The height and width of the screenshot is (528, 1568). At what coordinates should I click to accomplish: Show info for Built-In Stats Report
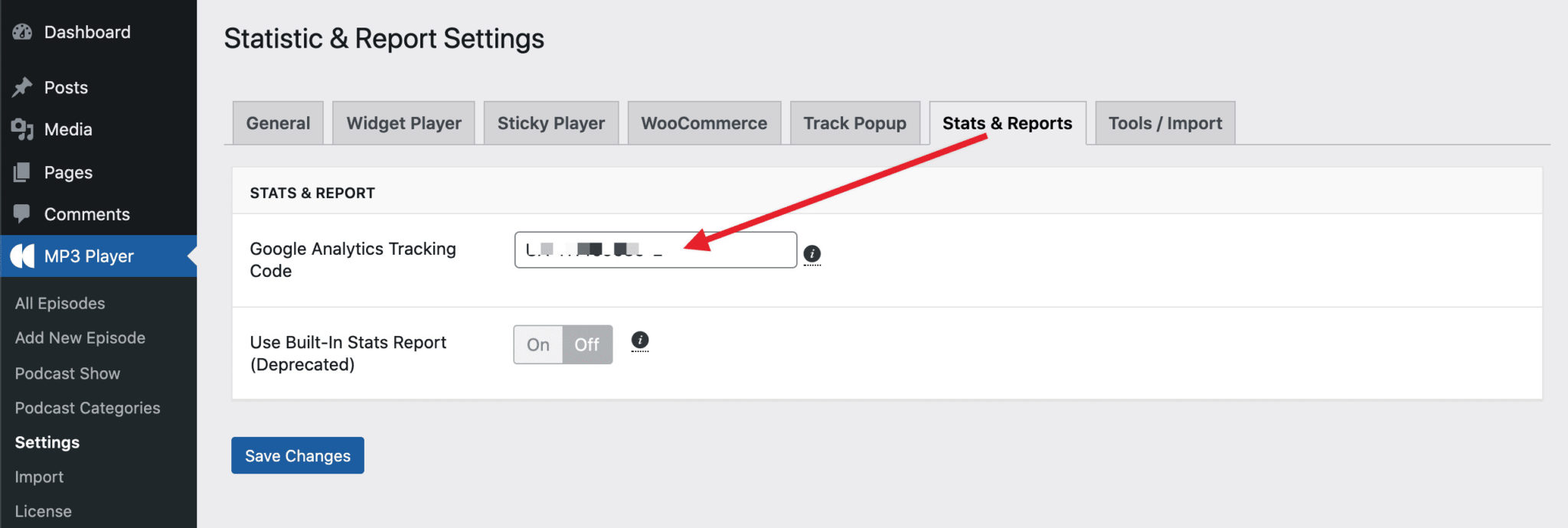point(640,341)
